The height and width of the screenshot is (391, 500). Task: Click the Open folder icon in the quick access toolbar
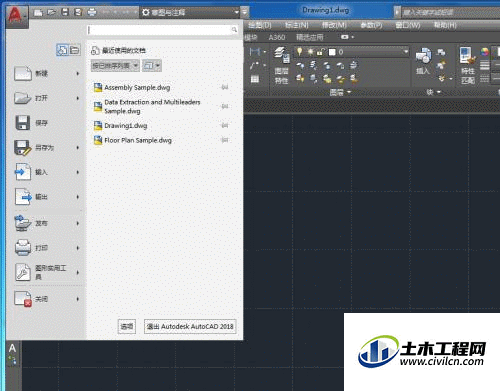pos(51,12)
